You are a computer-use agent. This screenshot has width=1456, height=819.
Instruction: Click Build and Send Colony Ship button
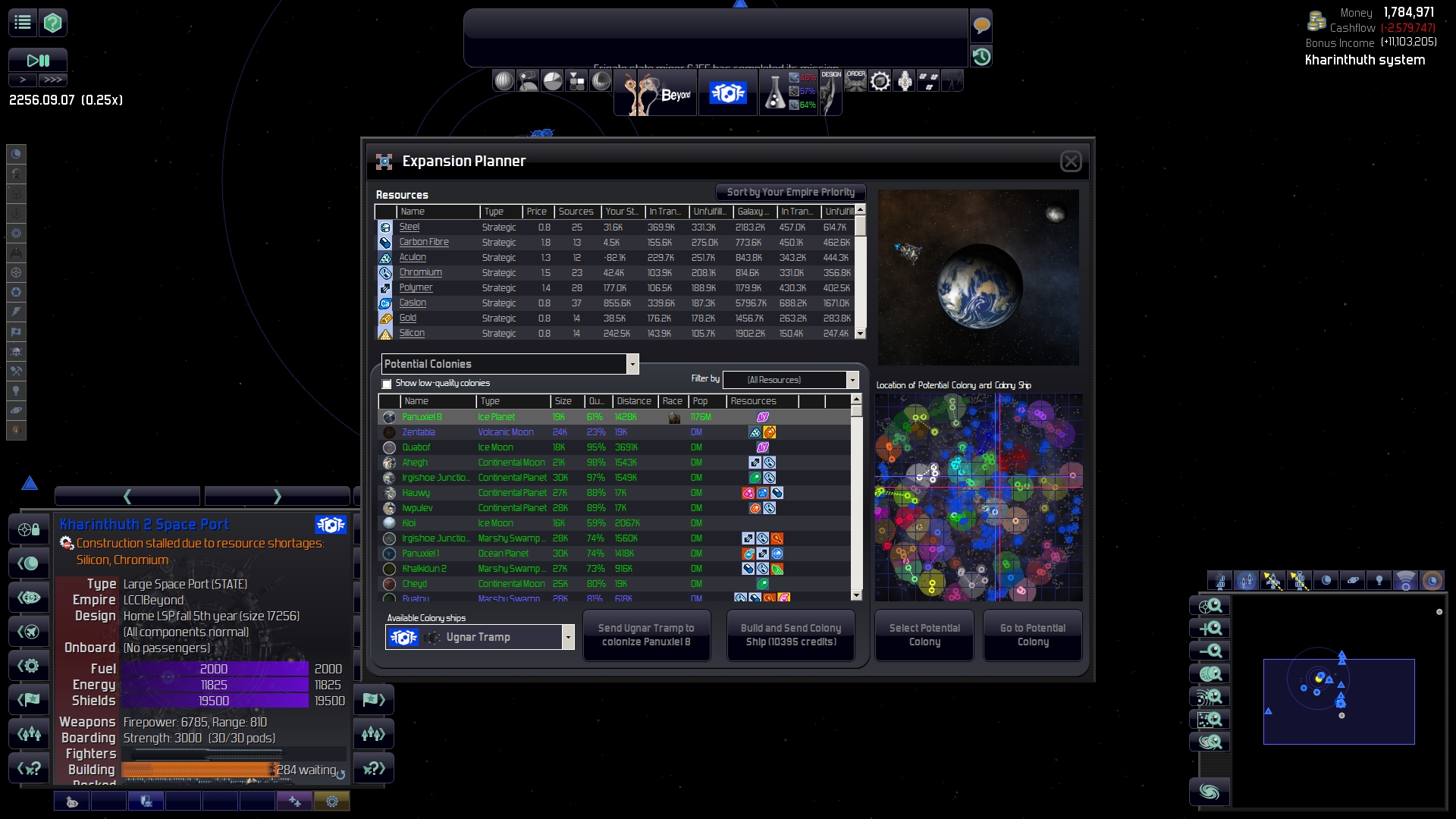(791, 635)
